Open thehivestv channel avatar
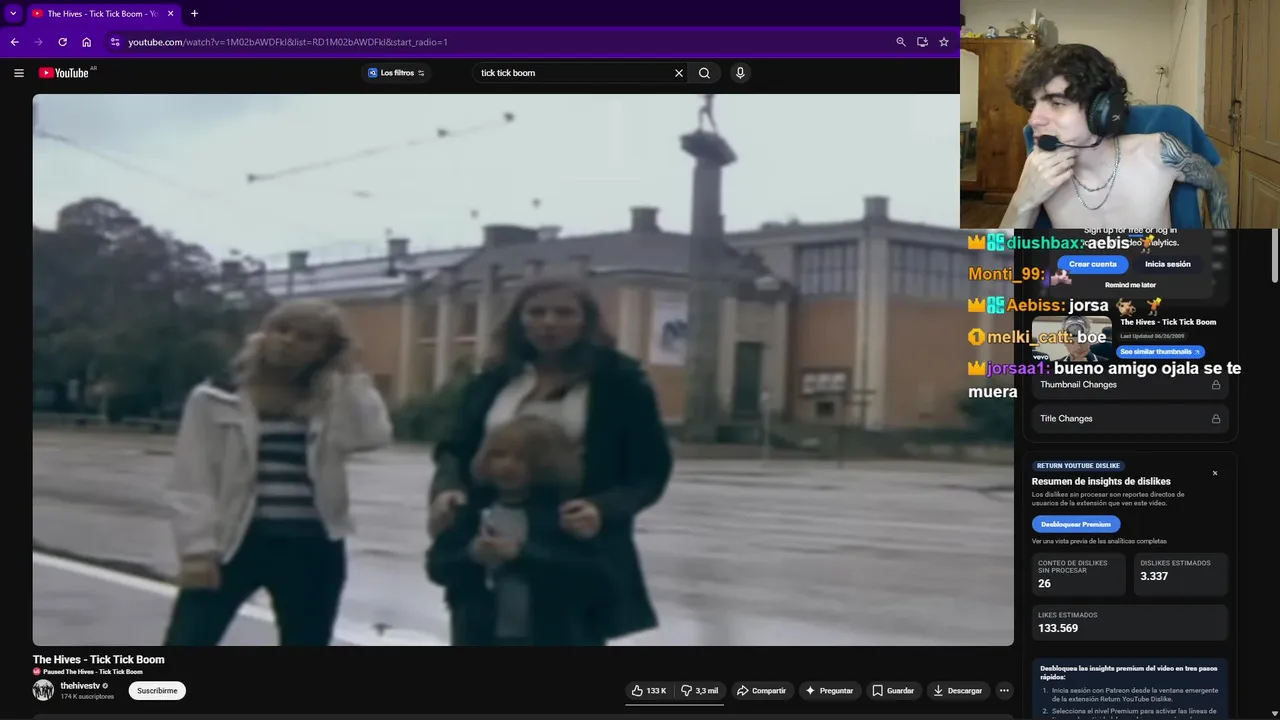This screenshot has height=720, width=1280. tap(43, 690)
